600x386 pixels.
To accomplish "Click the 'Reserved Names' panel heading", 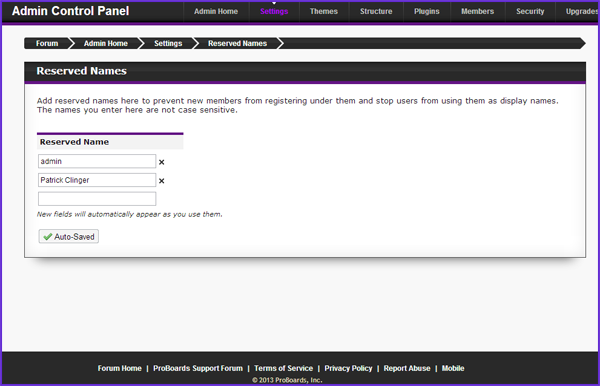I will coord(82,71).
